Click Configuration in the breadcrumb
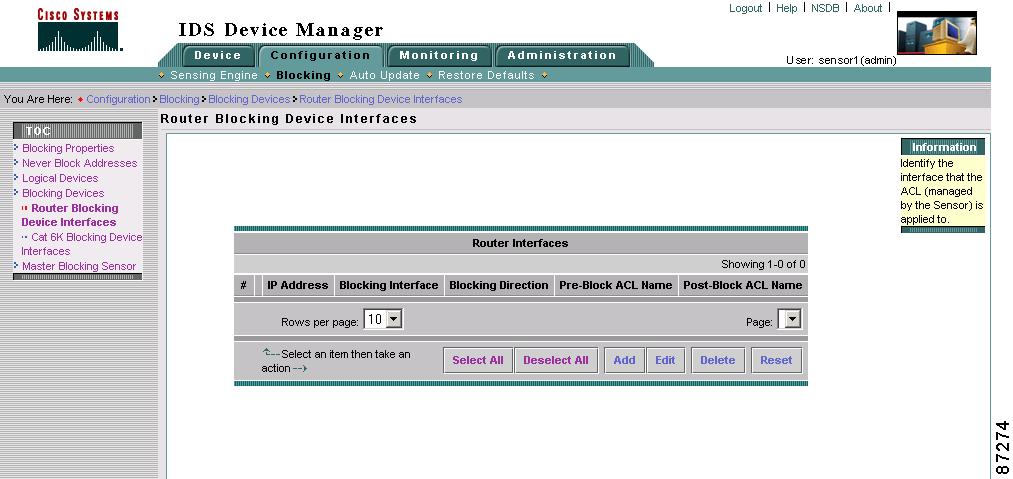Viewport: 1013px width, 479px height. coord(118,99)
